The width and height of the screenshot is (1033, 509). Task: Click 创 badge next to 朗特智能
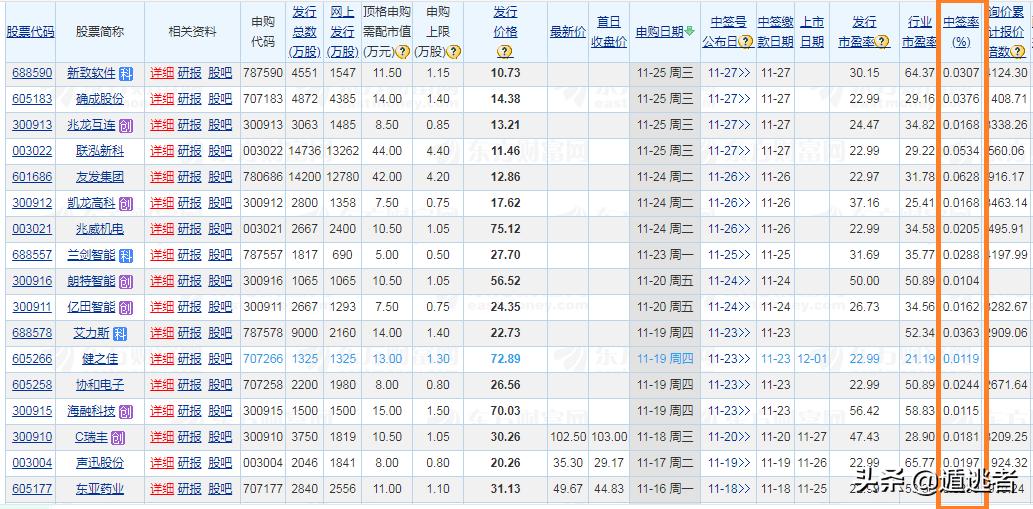point(126,282)
